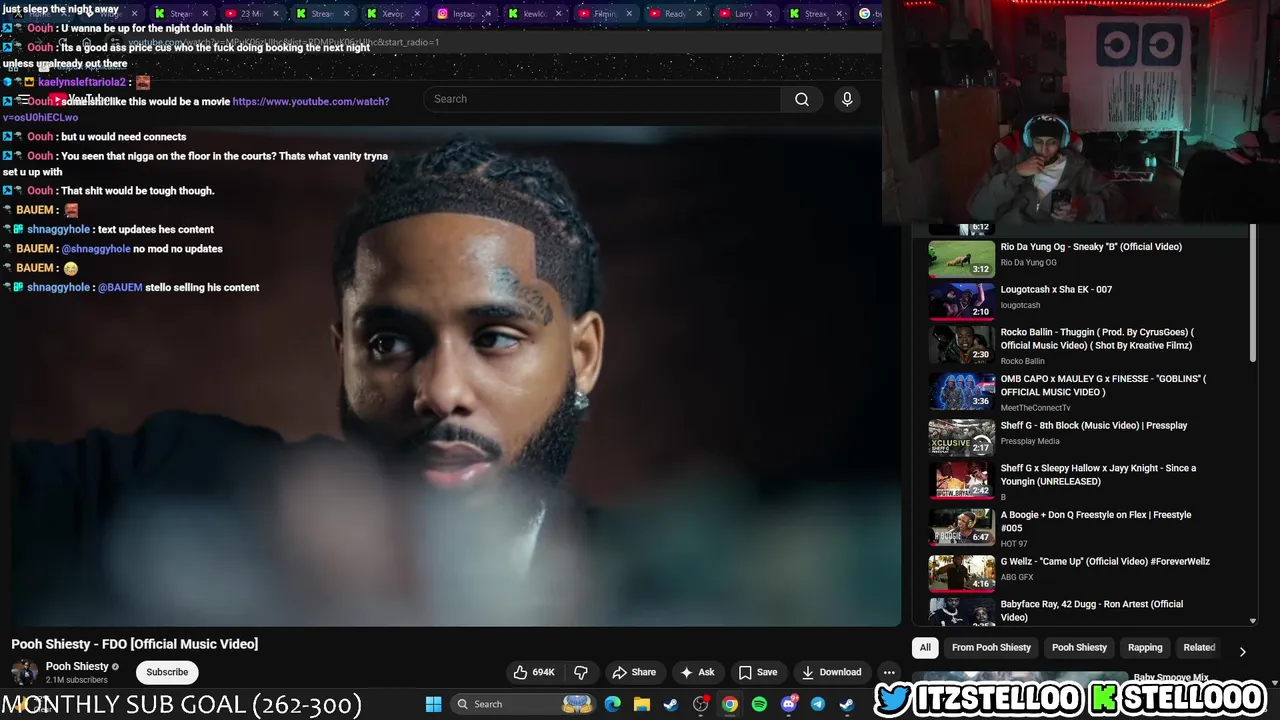Open Spotify from taskbar
This screenshot has width=1280, height=720.
tap(759, 704)
